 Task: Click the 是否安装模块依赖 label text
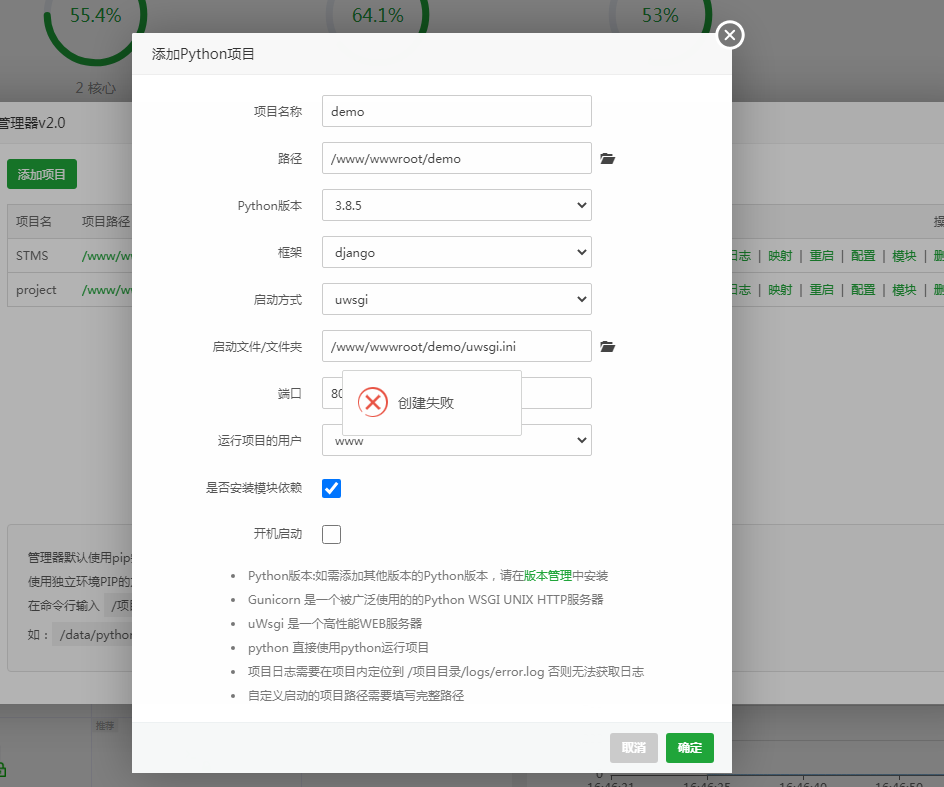[x=253, y=488]
